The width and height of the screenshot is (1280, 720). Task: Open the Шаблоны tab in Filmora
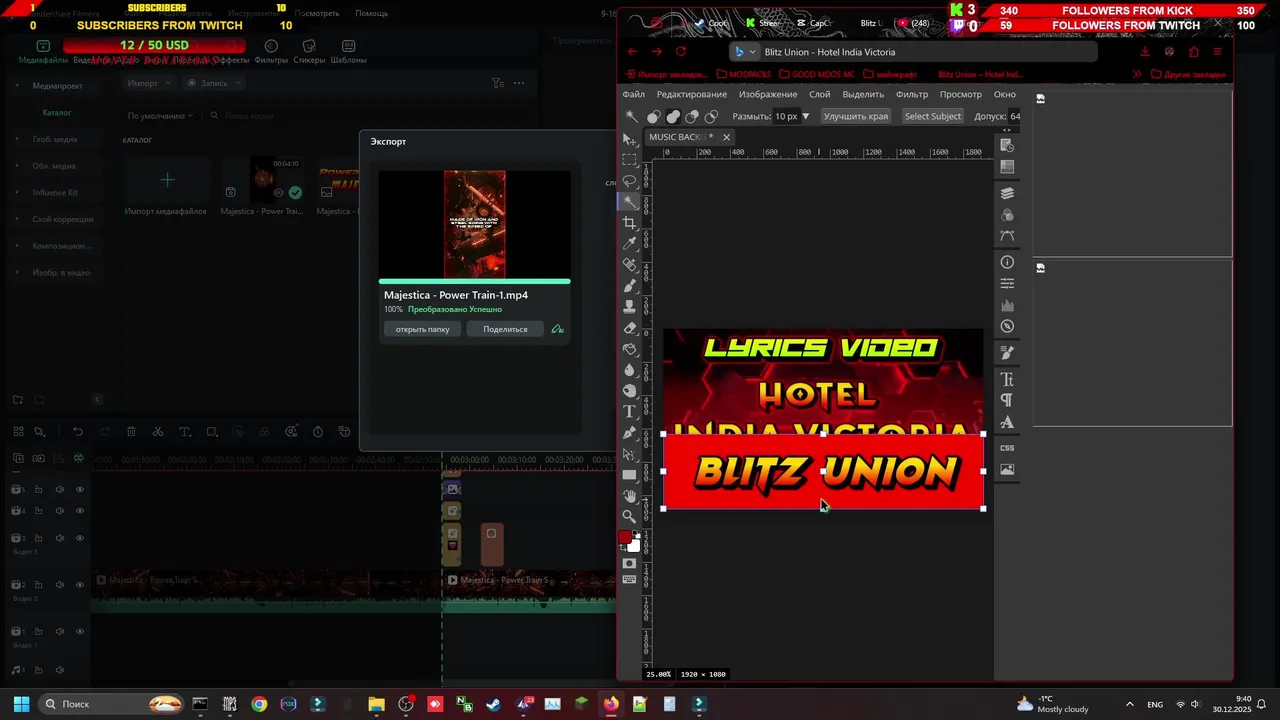coord(348,52)
